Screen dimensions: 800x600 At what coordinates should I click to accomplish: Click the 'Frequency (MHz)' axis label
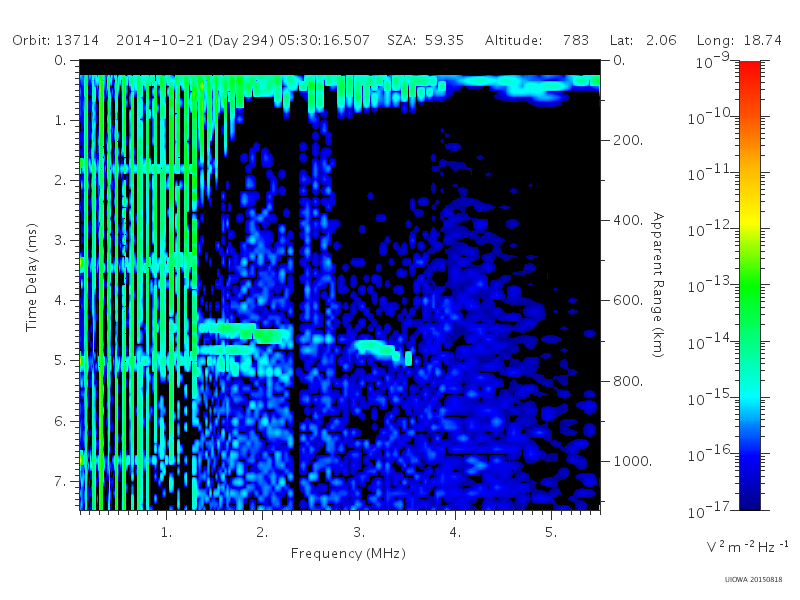[x=348, y=554]
